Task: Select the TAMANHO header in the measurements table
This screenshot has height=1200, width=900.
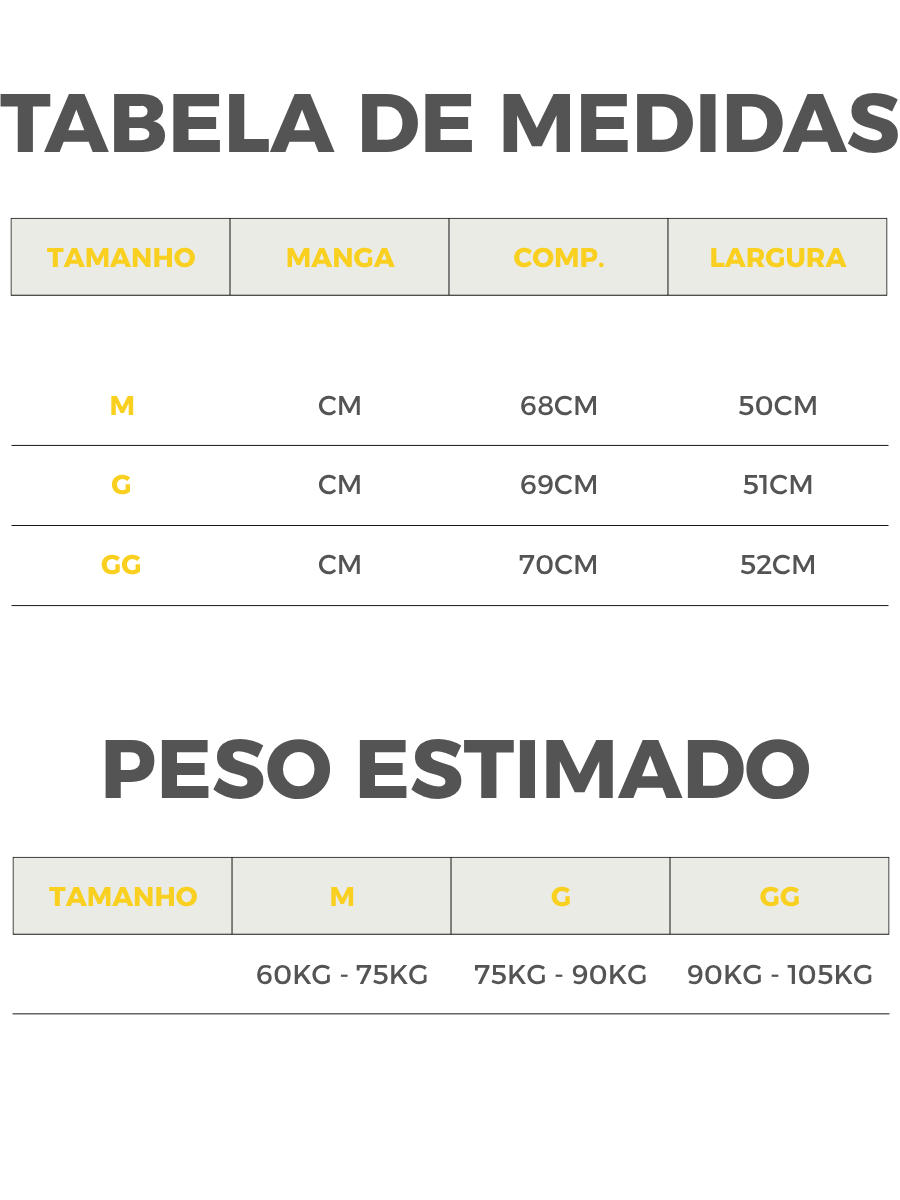Action: coord(121,258)
